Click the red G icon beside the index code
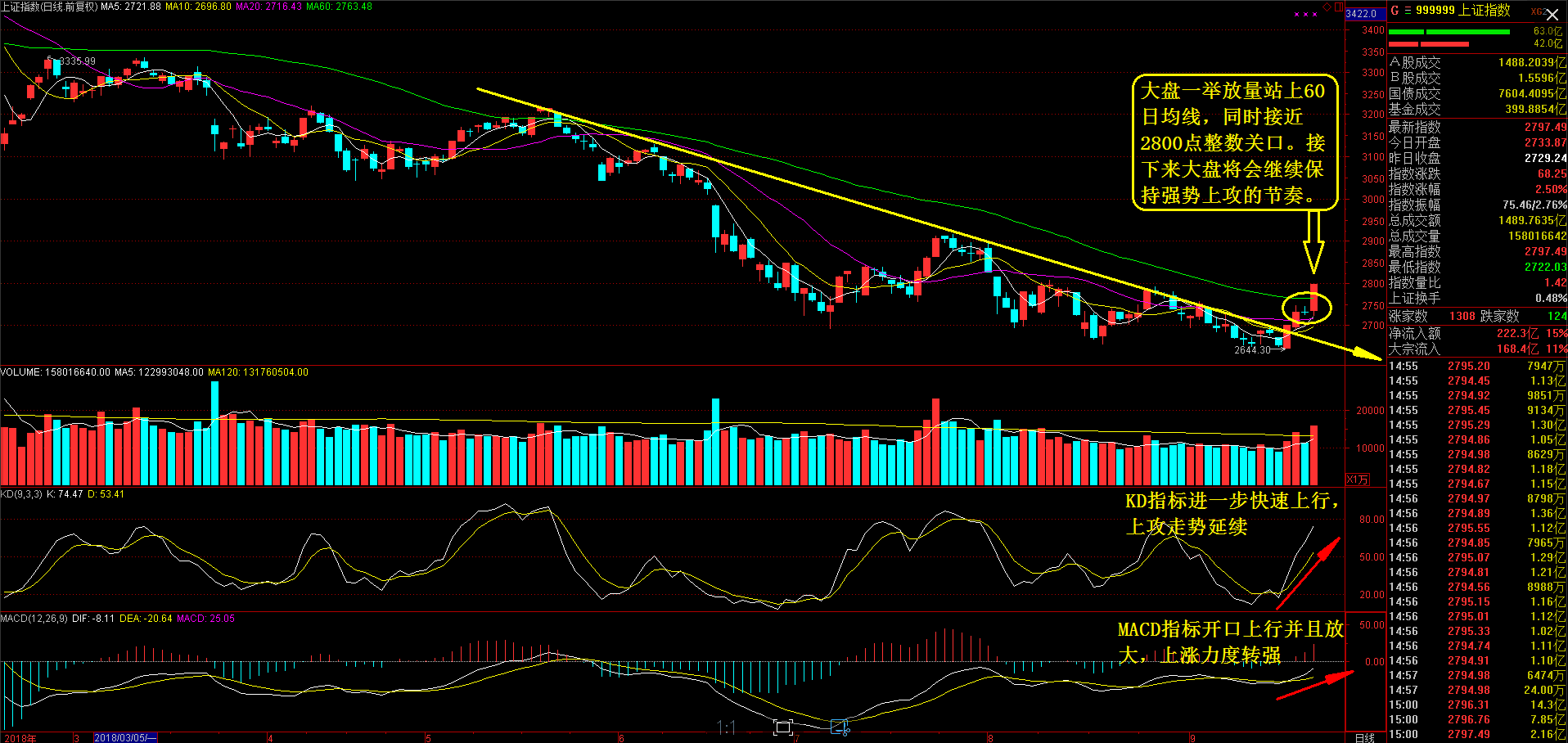Viewport: 1568px width, 743px height. 1395,11
